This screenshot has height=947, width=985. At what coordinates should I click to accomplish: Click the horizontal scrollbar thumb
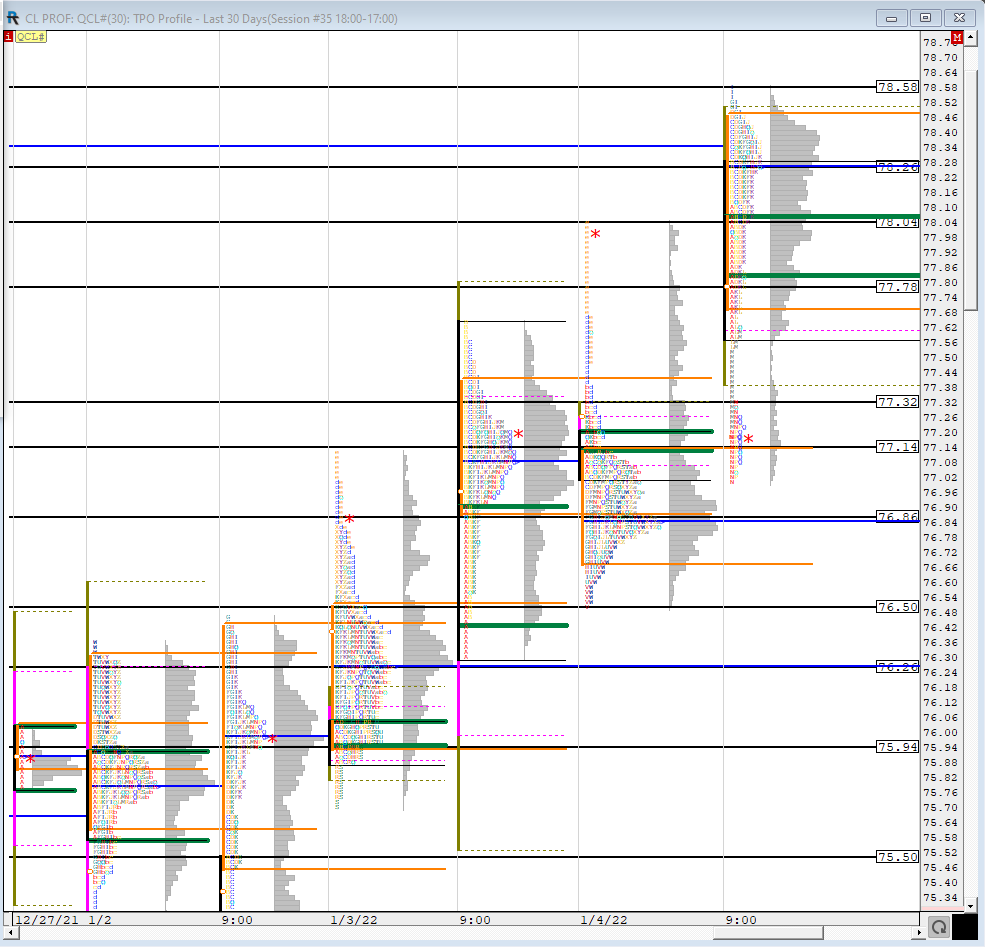[768, 933]
